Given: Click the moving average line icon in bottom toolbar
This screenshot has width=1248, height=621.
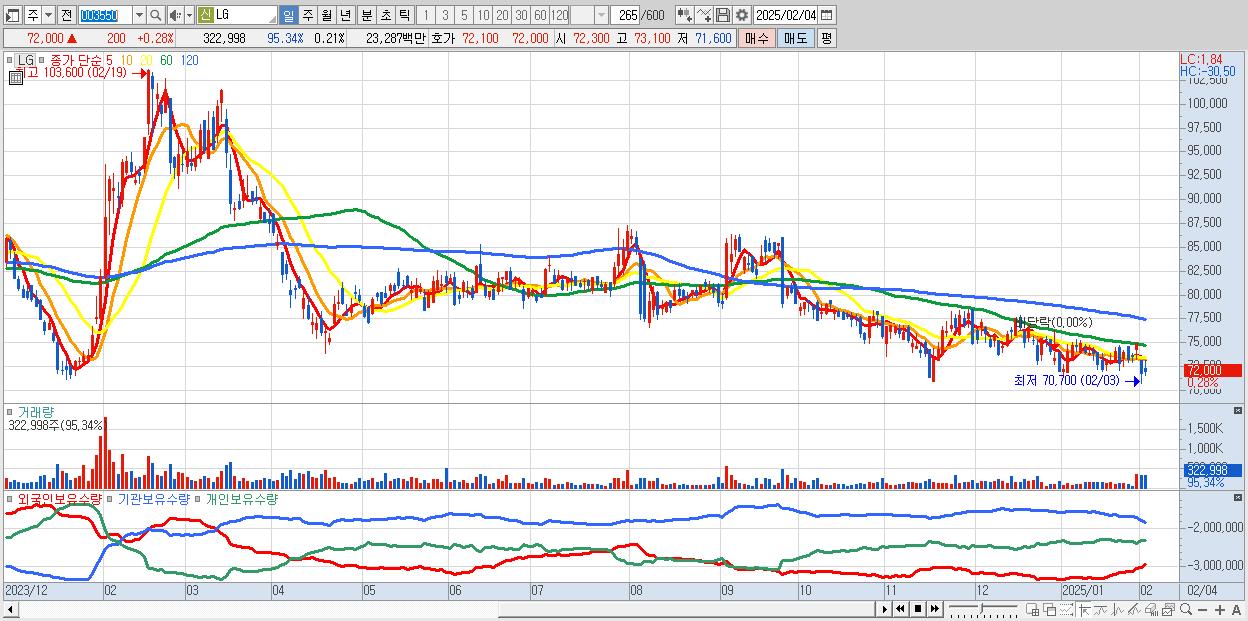Looking at the screenshot, I should pos(1101,609).
